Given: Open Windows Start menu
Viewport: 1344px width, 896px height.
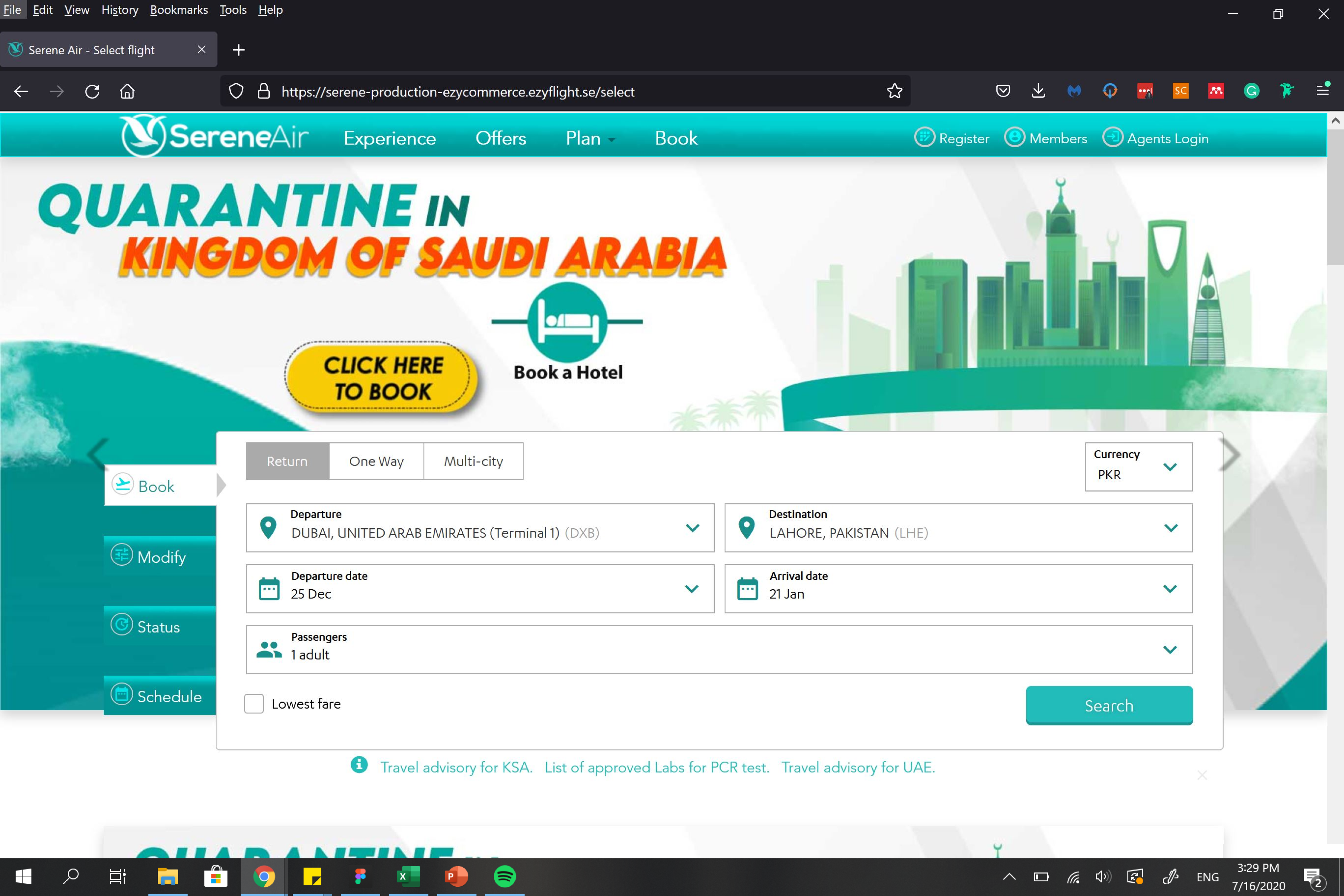Looking at the screenshot, I should point(23,876).
